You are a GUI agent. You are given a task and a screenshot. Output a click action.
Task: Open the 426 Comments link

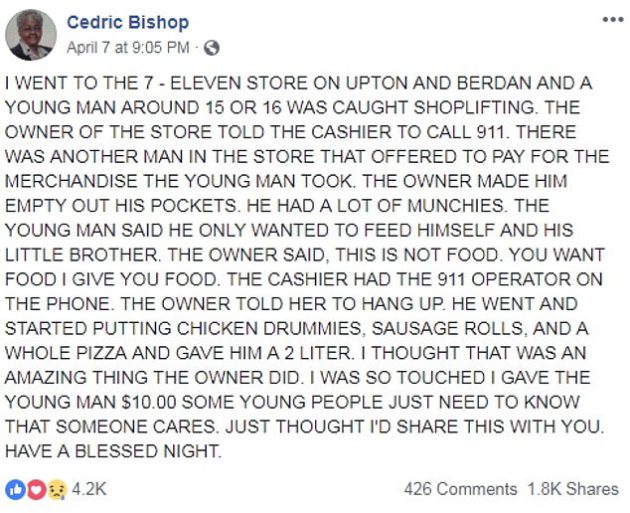tap(460, 489)
